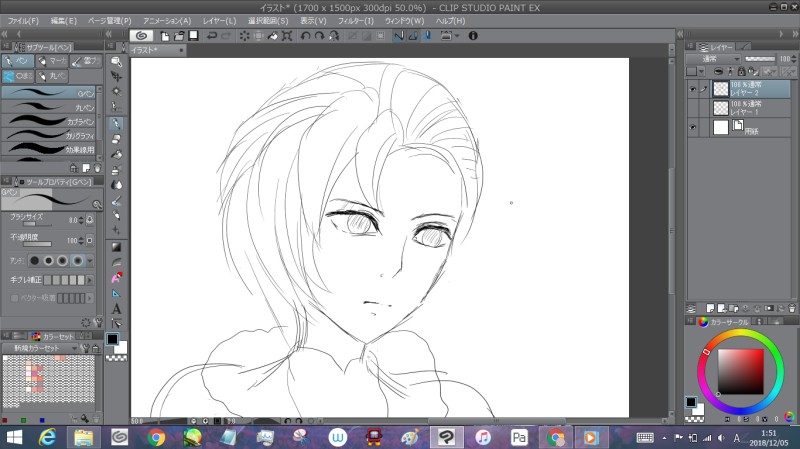This screenshot has width=800, height=449.
Task: Open 編集(E) menu
Action: (64, 21)
